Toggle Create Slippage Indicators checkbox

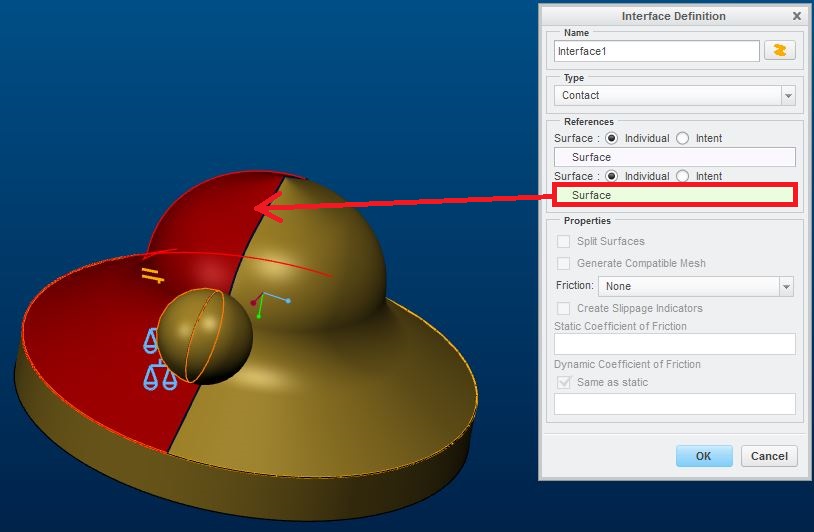click(563, 308)
